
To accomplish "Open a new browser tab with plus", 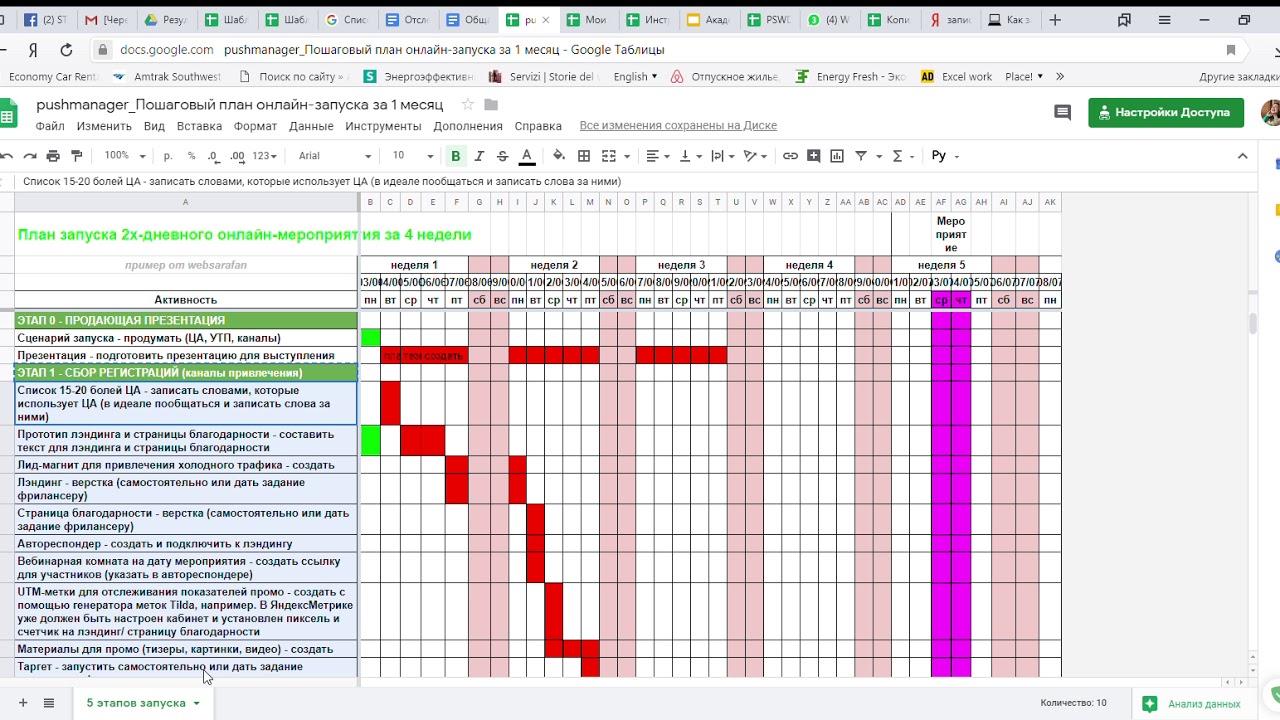I will (x=1055, y=19).
